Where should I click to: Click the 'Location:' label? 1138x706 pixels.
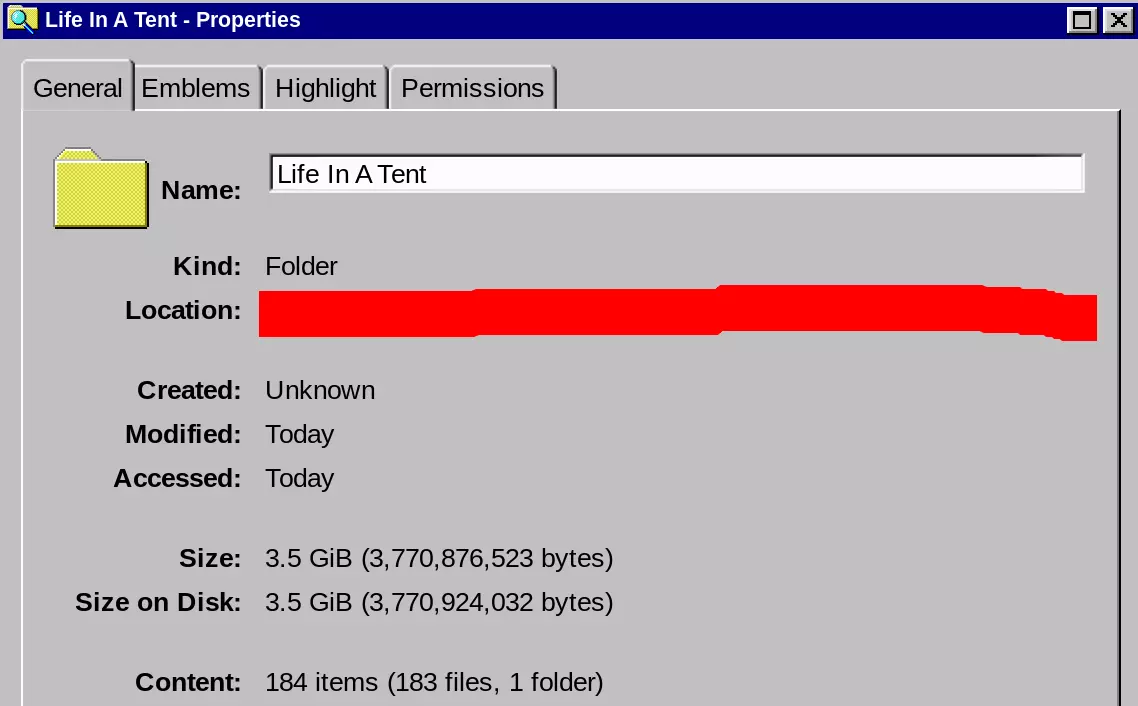click(183, 311)
